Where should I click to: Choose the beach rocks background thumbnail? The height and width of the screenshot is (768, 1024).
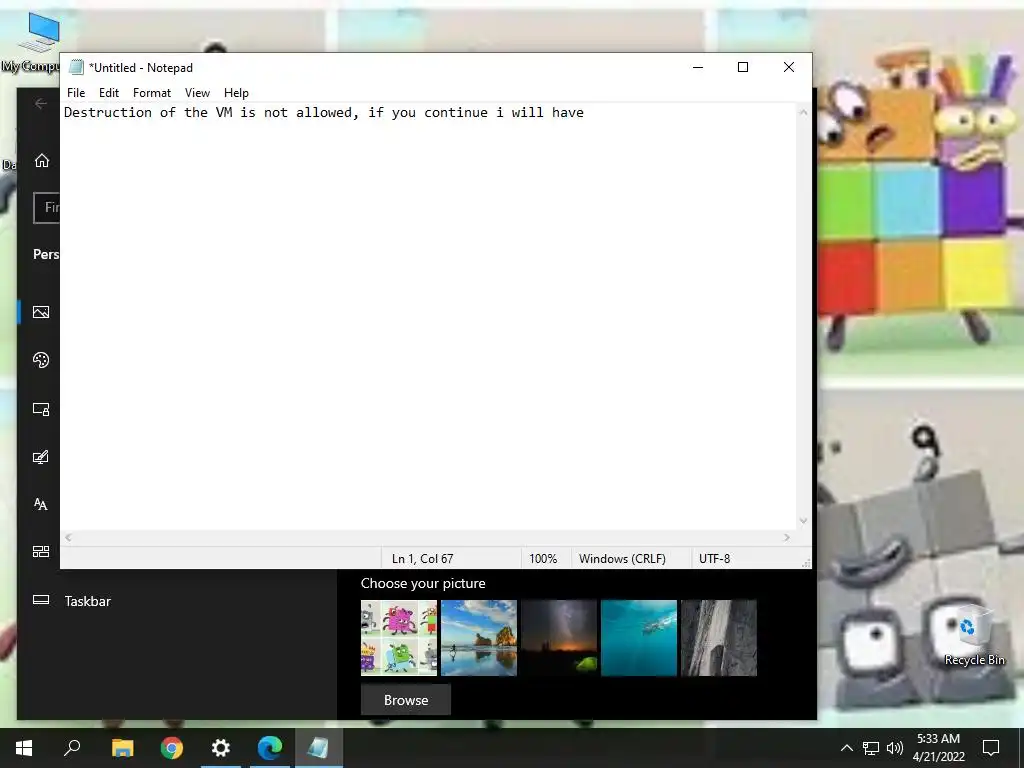pyautogui.click(x=479, y=638)
